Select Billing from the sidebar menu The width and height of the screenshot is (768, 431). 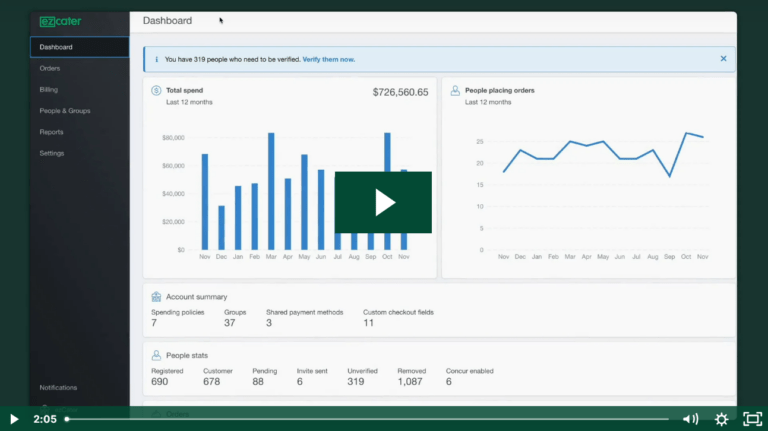click(49, 89)
